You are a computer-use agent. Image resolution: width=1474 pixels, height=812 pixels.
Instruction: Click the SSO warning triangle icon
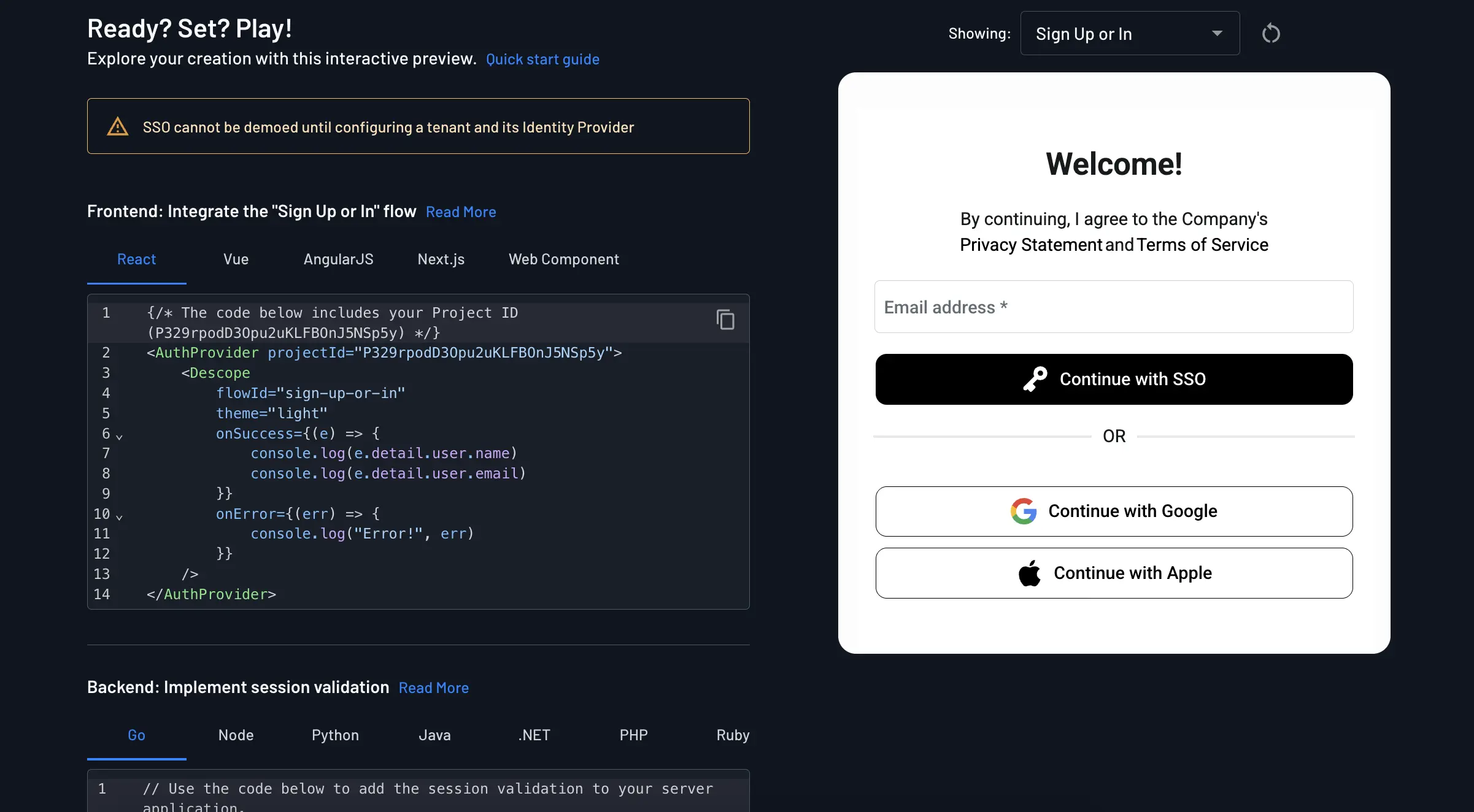117,126
